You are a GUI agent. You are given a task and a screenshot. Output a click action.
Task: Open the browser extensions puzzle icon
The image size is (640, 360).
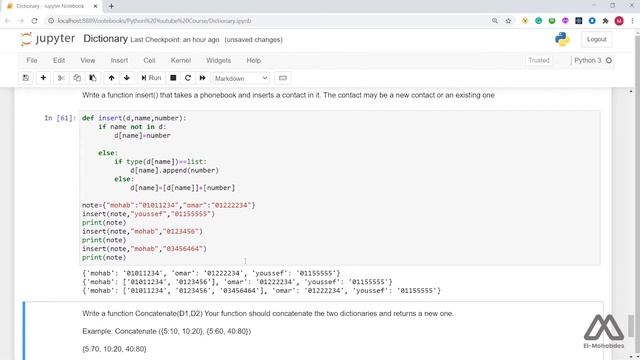pos(605,20)
